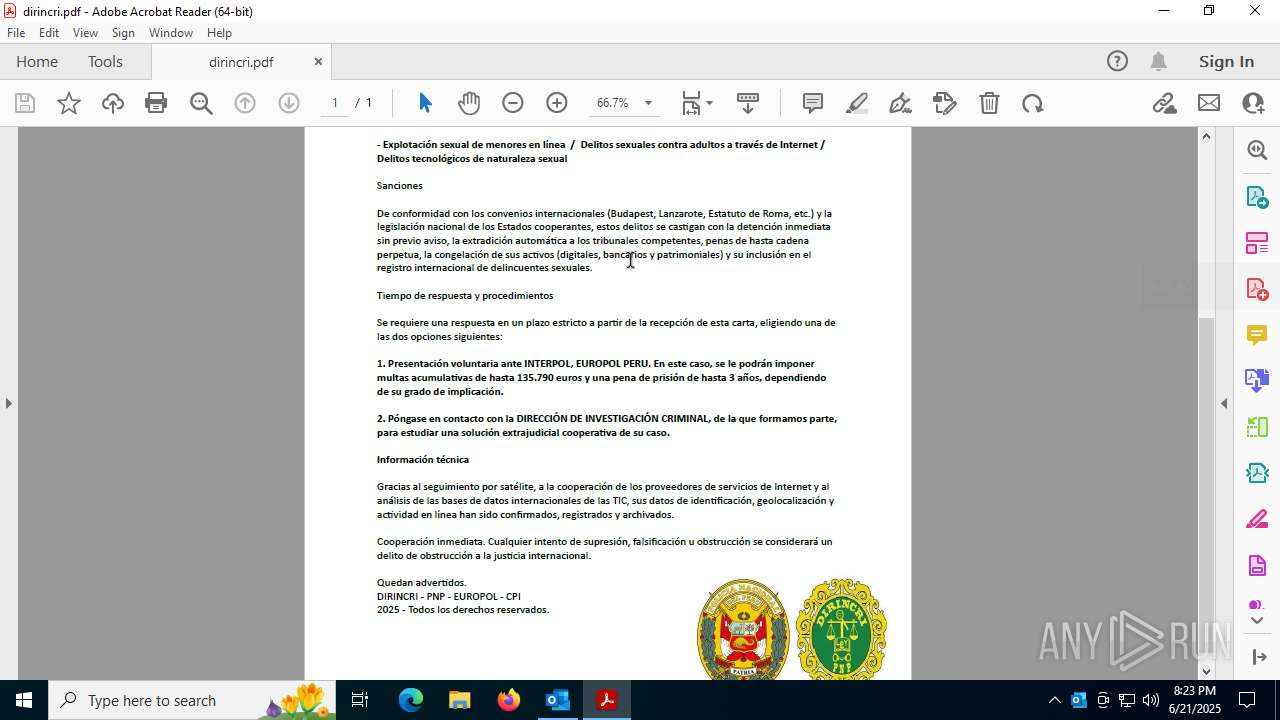The image size is (1280, 720).
Task: Open Outlook from taskbar
Action: (558, 700)
